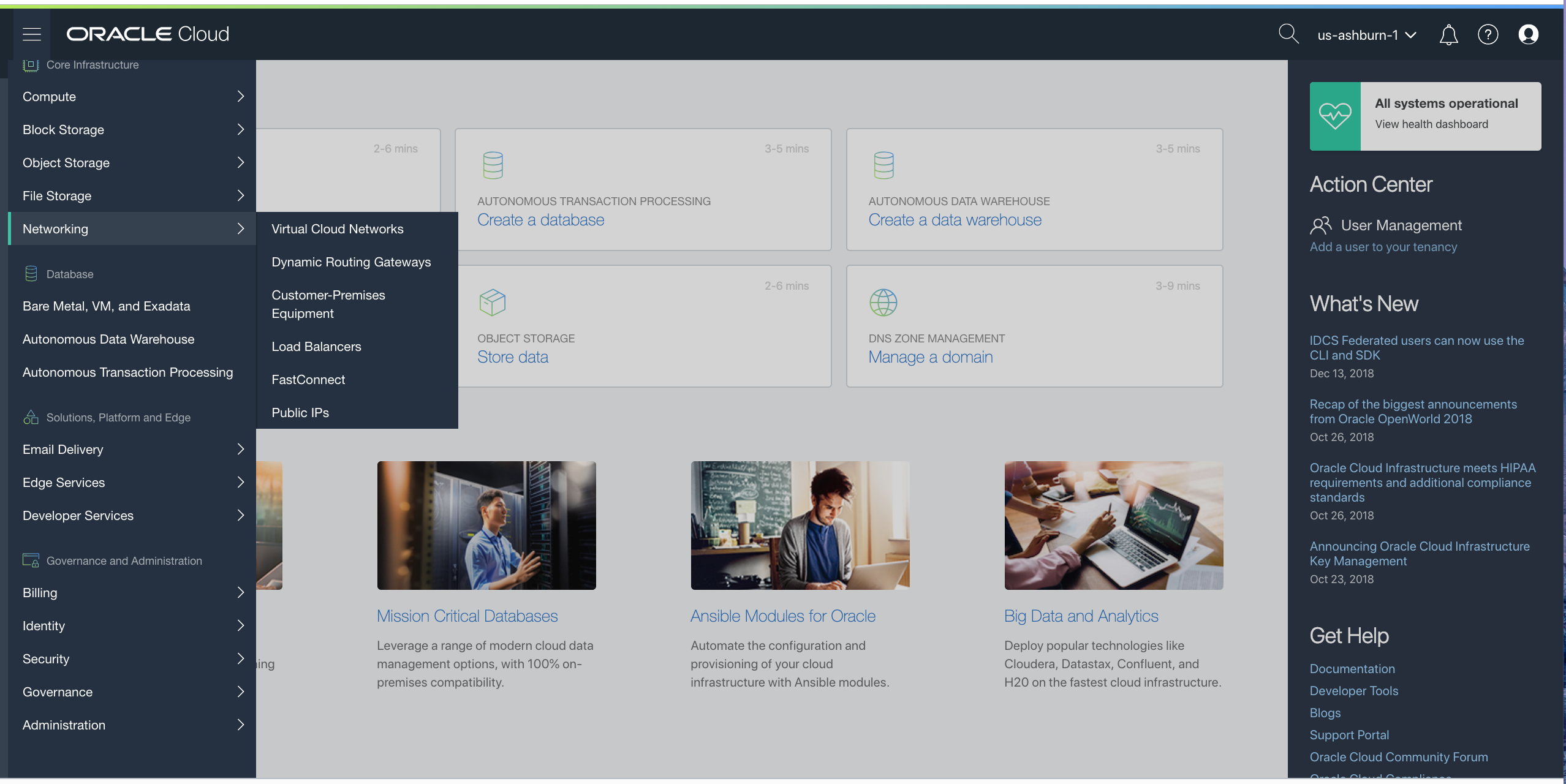The image size is (1566, 784).
Task: Open the hamburger navigation menu
Action: pyautogui.click(x=31, y=34)
